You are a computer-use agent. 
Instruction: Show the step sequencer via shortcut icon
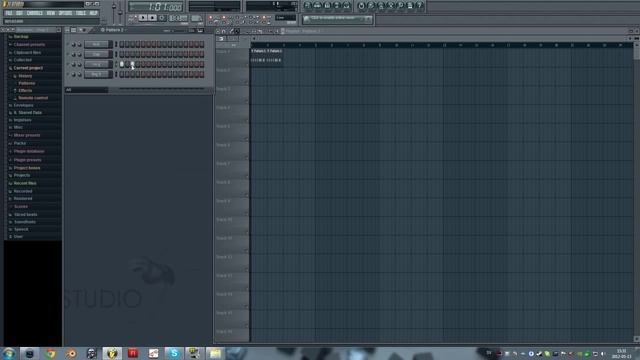tap(317, 6)
